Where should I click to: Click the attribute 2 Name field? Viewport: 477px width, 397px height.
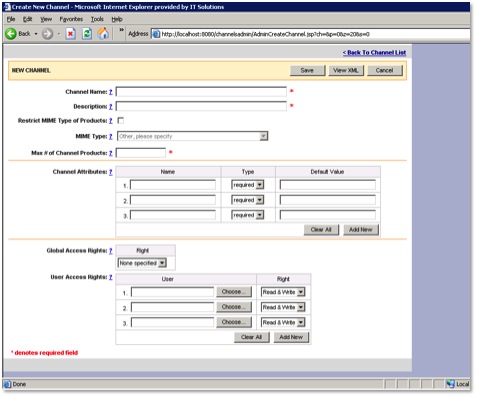(173, 200)
